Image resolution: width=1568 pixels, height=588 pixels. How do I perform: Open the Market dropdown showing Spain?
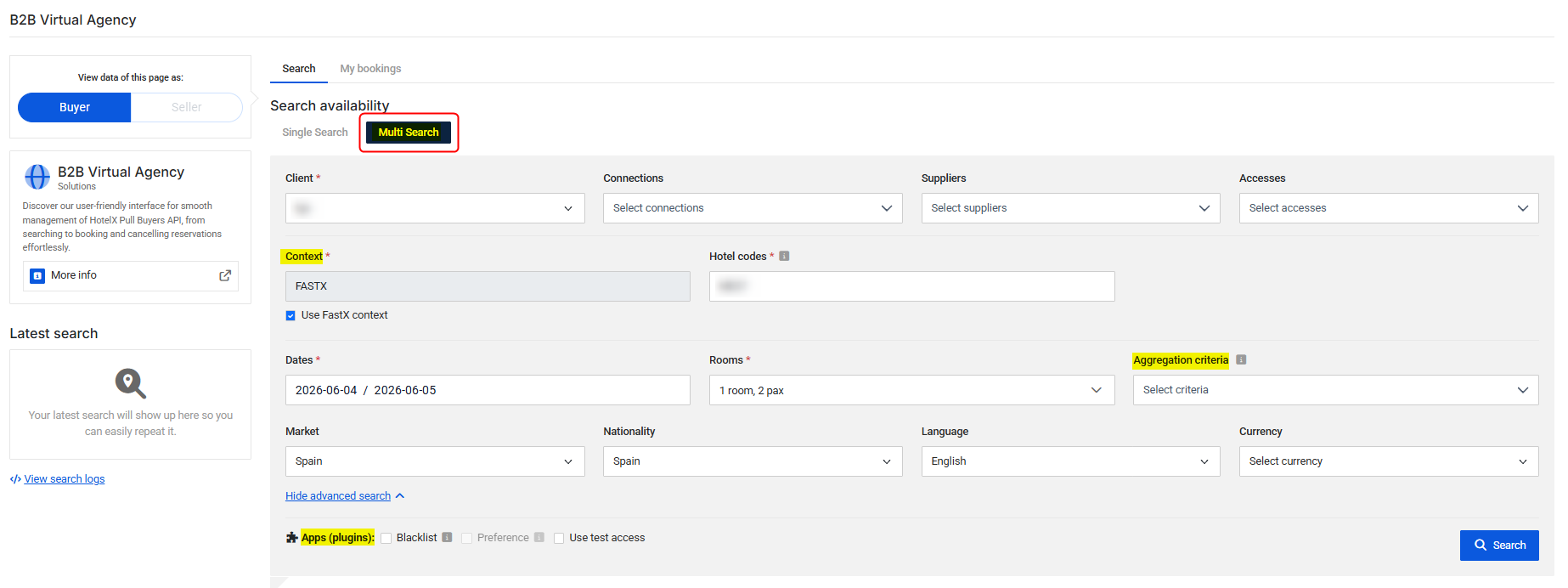tap(435, 461)
